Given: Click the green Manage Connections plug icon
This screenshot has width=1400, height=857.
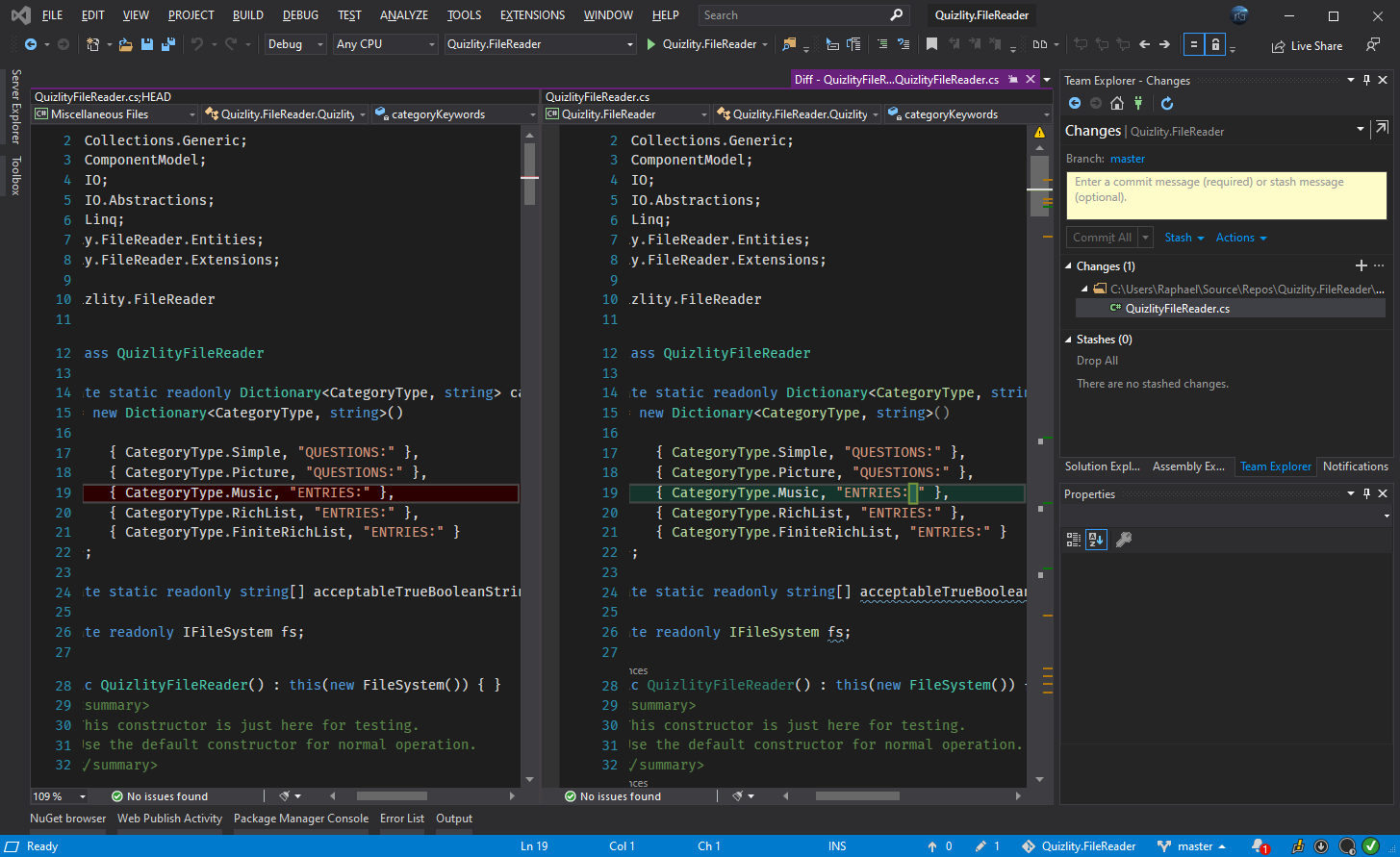Looking at the screenshot, I should pyautogui.click(x=1138, y=104).
